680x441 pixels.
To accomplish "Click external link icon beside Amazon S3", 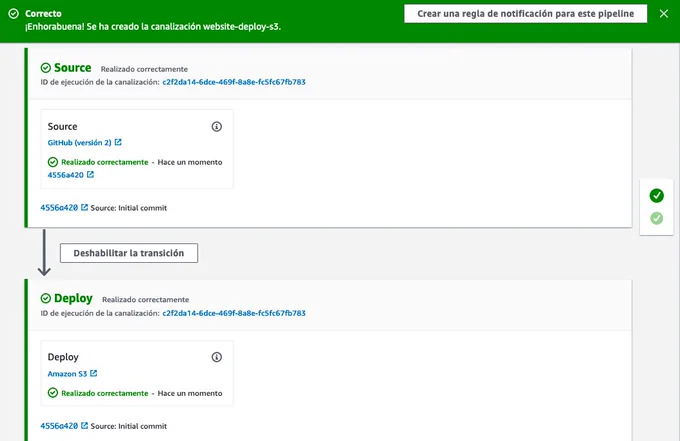I will (x=94, y=373).
